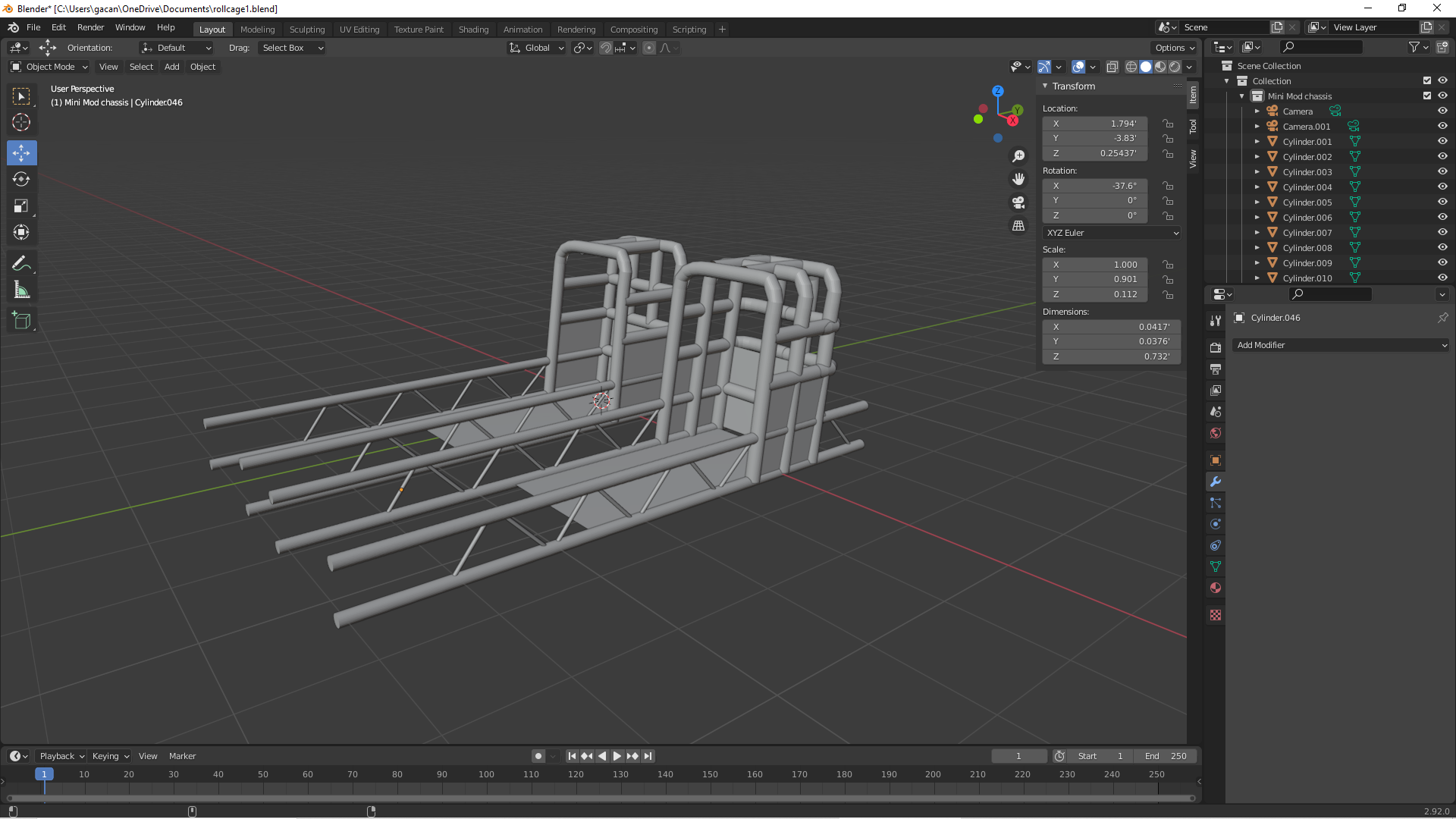The height and width of the screenshot is (819, 1456).
Task: Toggle camera view in viewport
Action: click(x=1018, y=202)
